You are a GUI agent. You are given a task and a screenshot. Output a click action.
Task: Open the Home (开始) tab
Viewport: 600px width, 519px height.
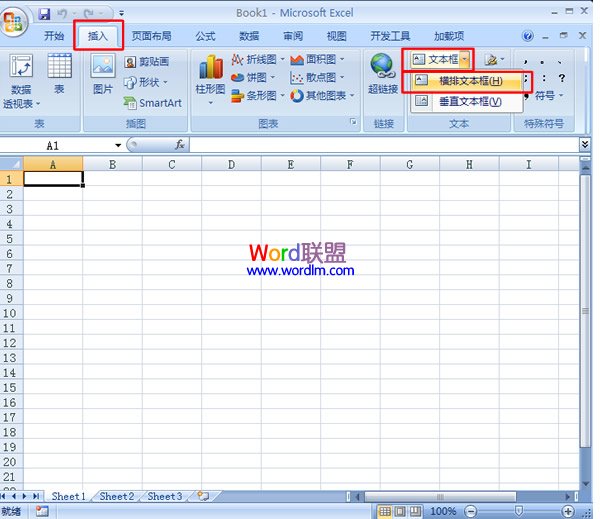point(54,36)
